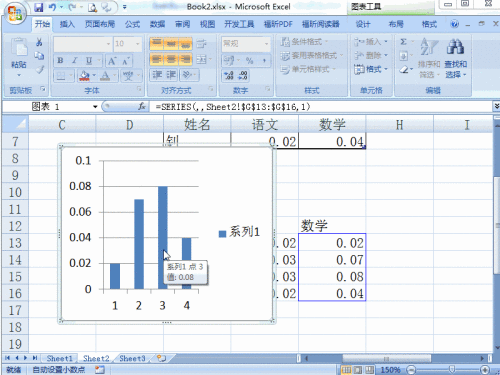The height and width of the screenshot is (375, 500).
Task: Click the AutoSum sigma icon
Action: 403,42
